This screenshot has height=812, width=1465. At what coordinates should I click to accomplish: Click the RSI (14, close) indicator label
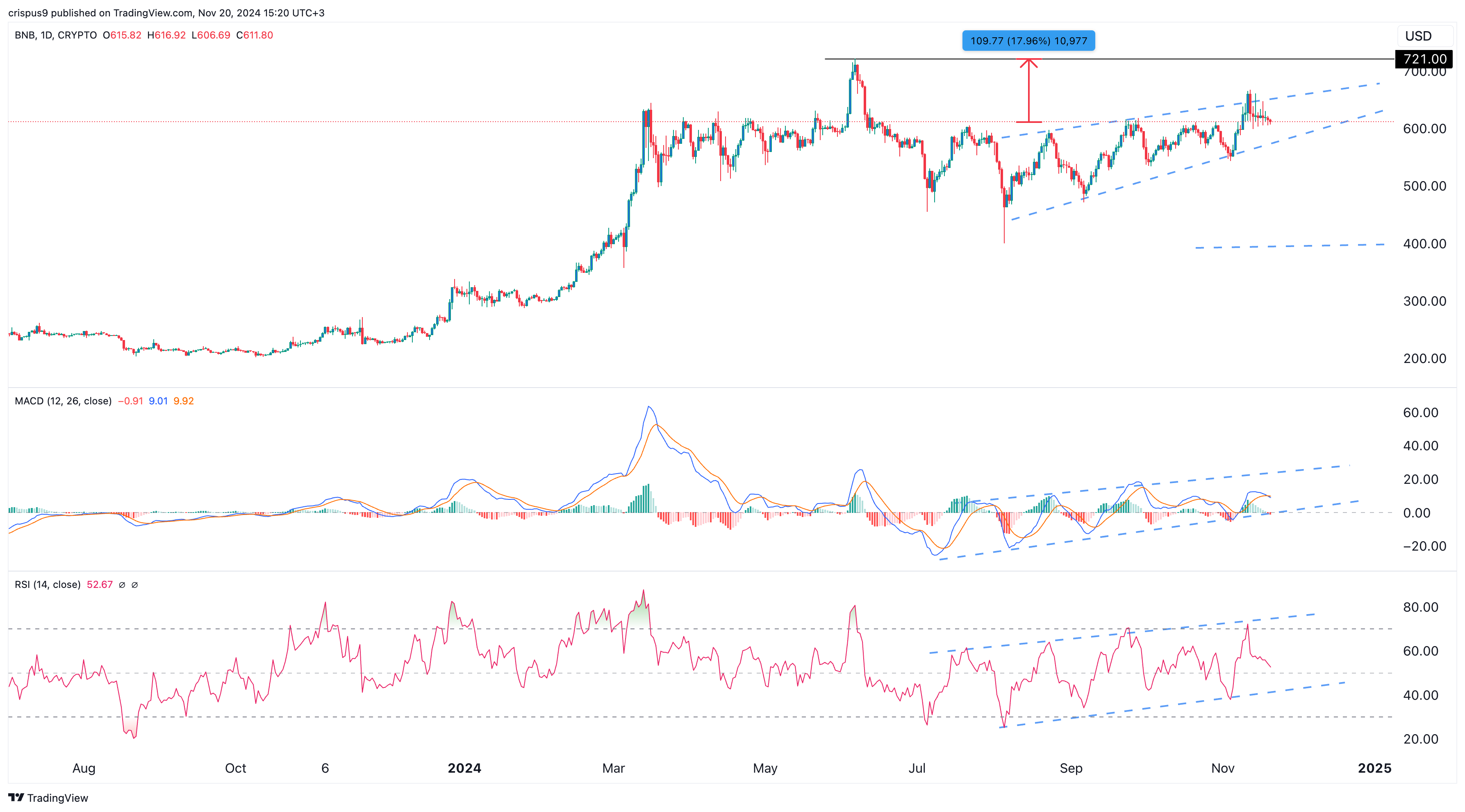(x=48, y=585)
